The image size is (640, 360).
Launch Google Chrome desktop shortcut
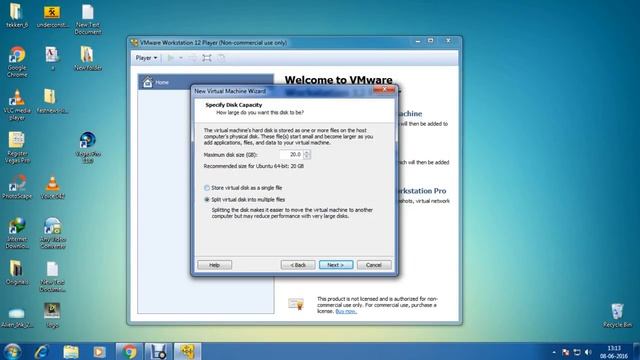[x=17, y=61]
